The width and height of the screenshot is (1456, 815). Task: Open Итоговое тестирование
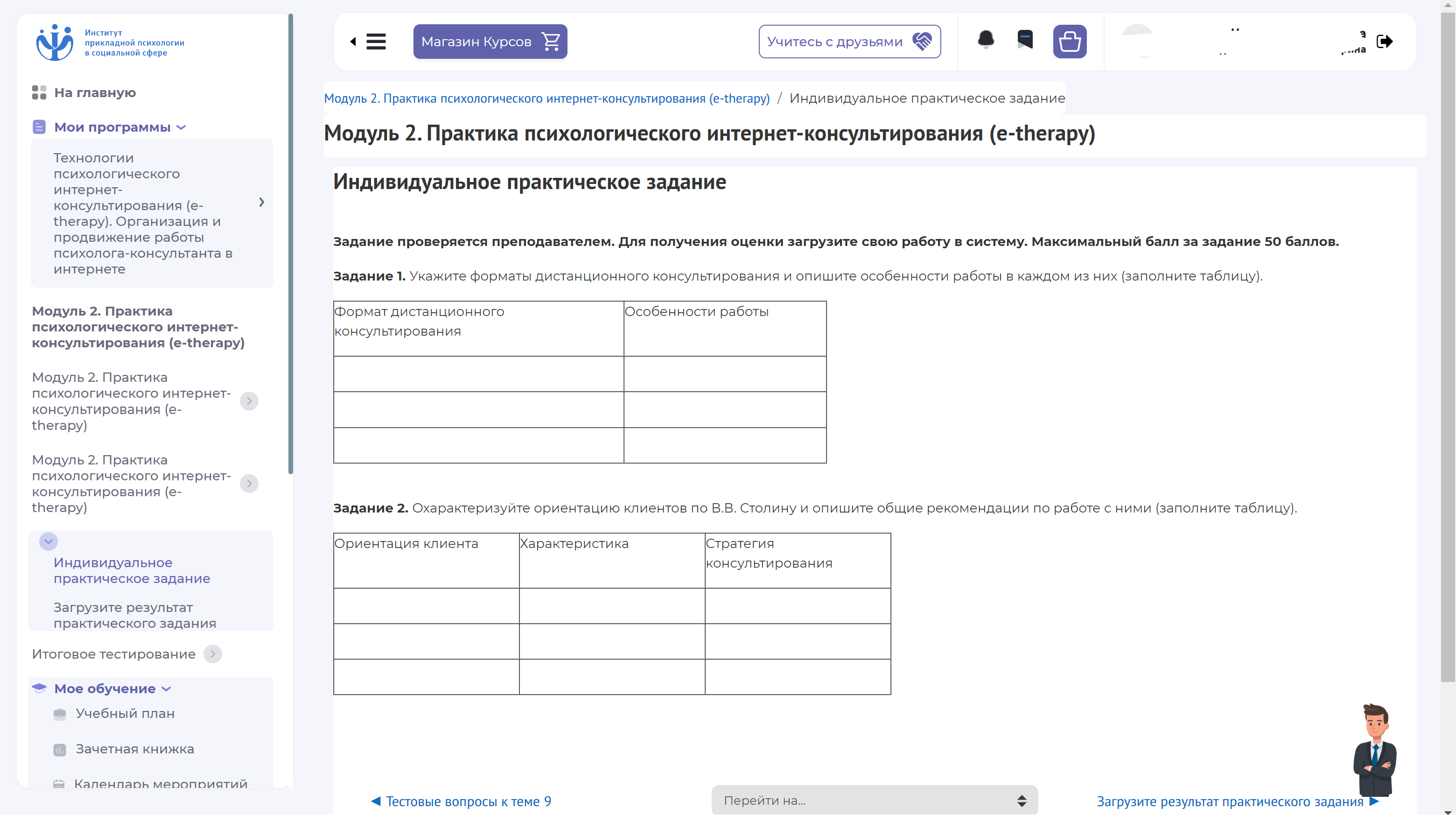coord(113,654)
